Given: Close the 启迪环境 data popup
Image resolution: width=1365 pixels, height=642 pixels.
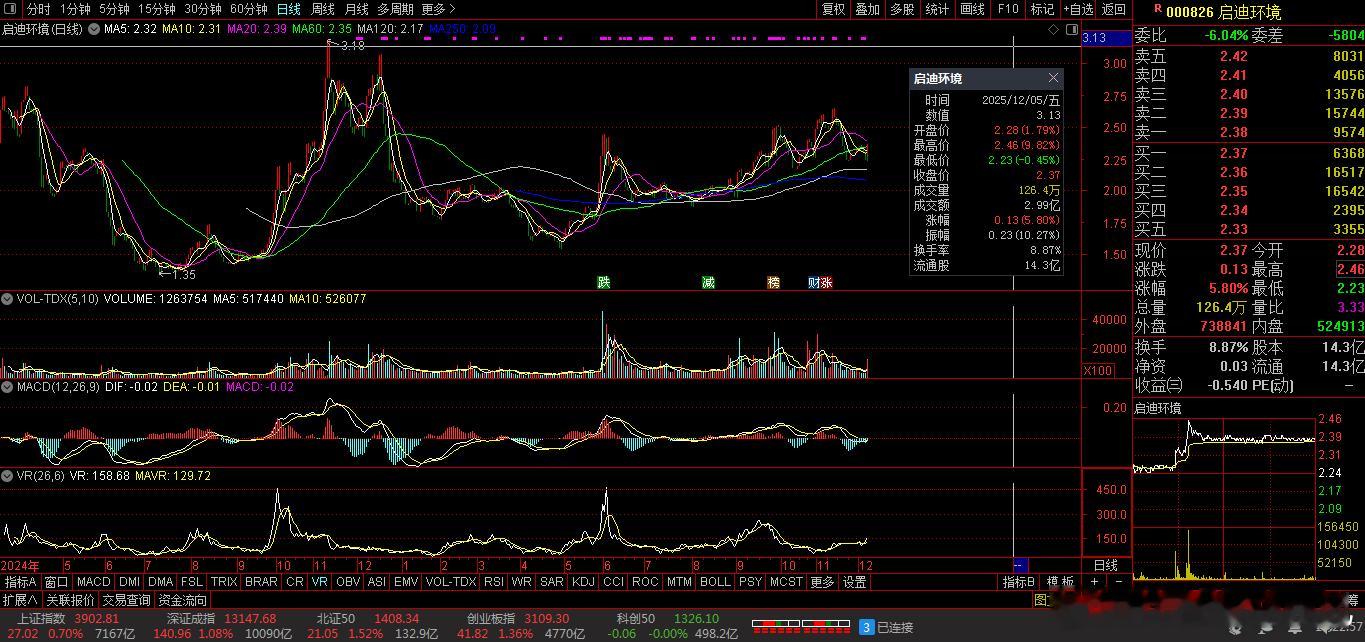Looking at the screenshot, I should [1053, 78].
